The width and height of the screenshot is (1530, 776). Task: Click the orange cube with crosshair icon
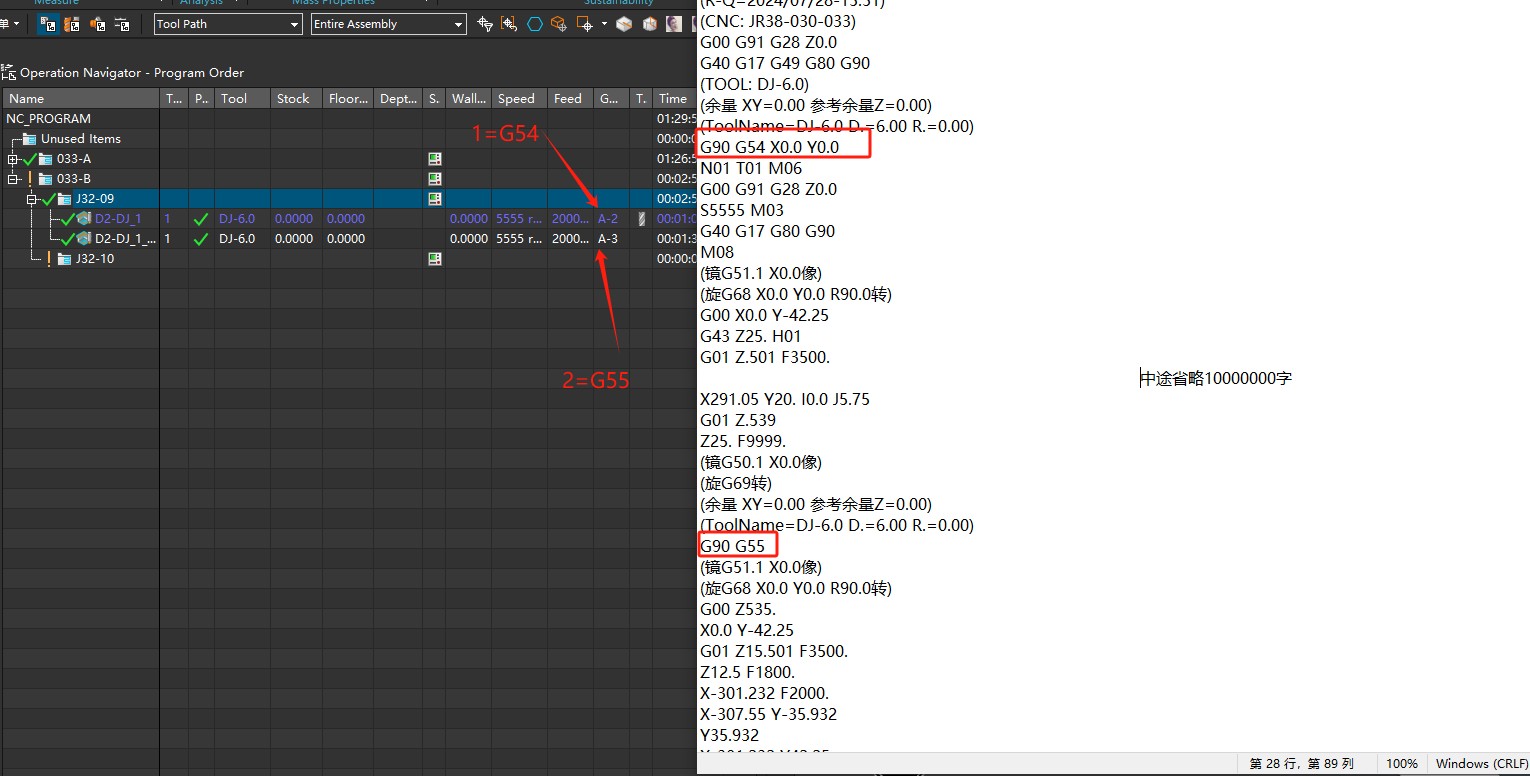pos(559,24)
